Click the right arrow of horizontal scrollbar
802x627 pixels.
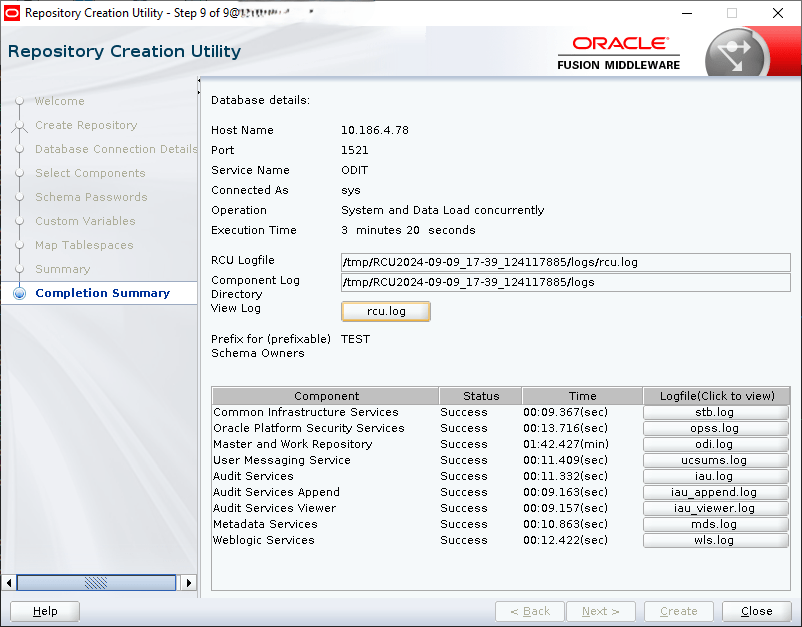(x=188, y=582)
